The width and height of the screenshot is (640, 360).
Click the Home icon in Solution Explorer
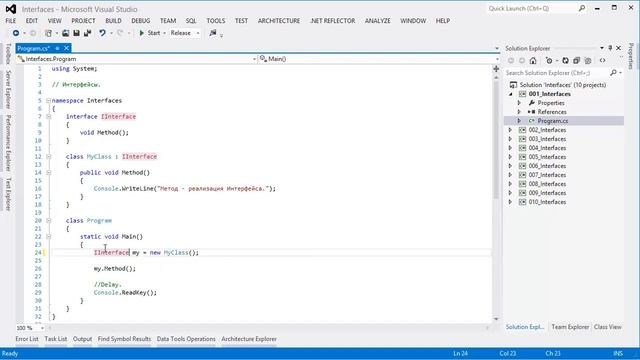coord(533,60)
